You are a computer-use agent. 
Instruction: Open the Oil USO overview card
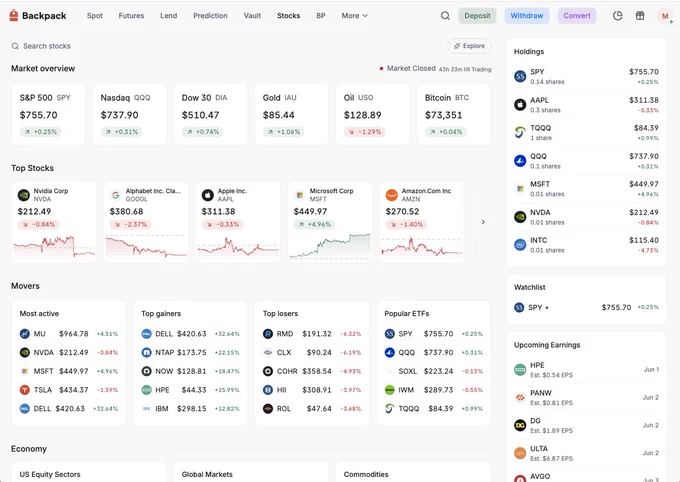(373, 115)
